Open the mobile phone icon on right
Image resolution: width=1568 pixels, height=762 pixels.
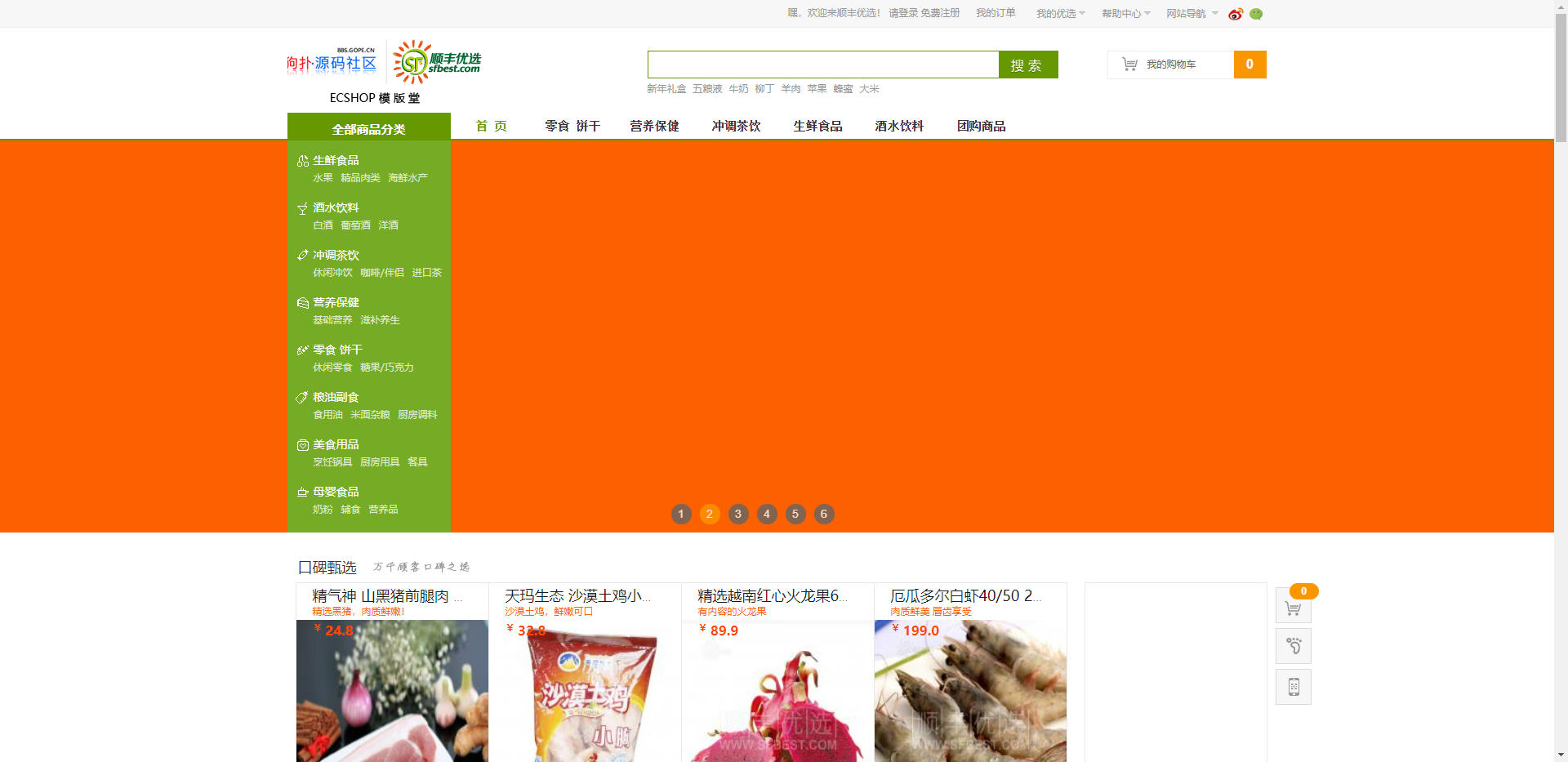tap(1294, 687)
